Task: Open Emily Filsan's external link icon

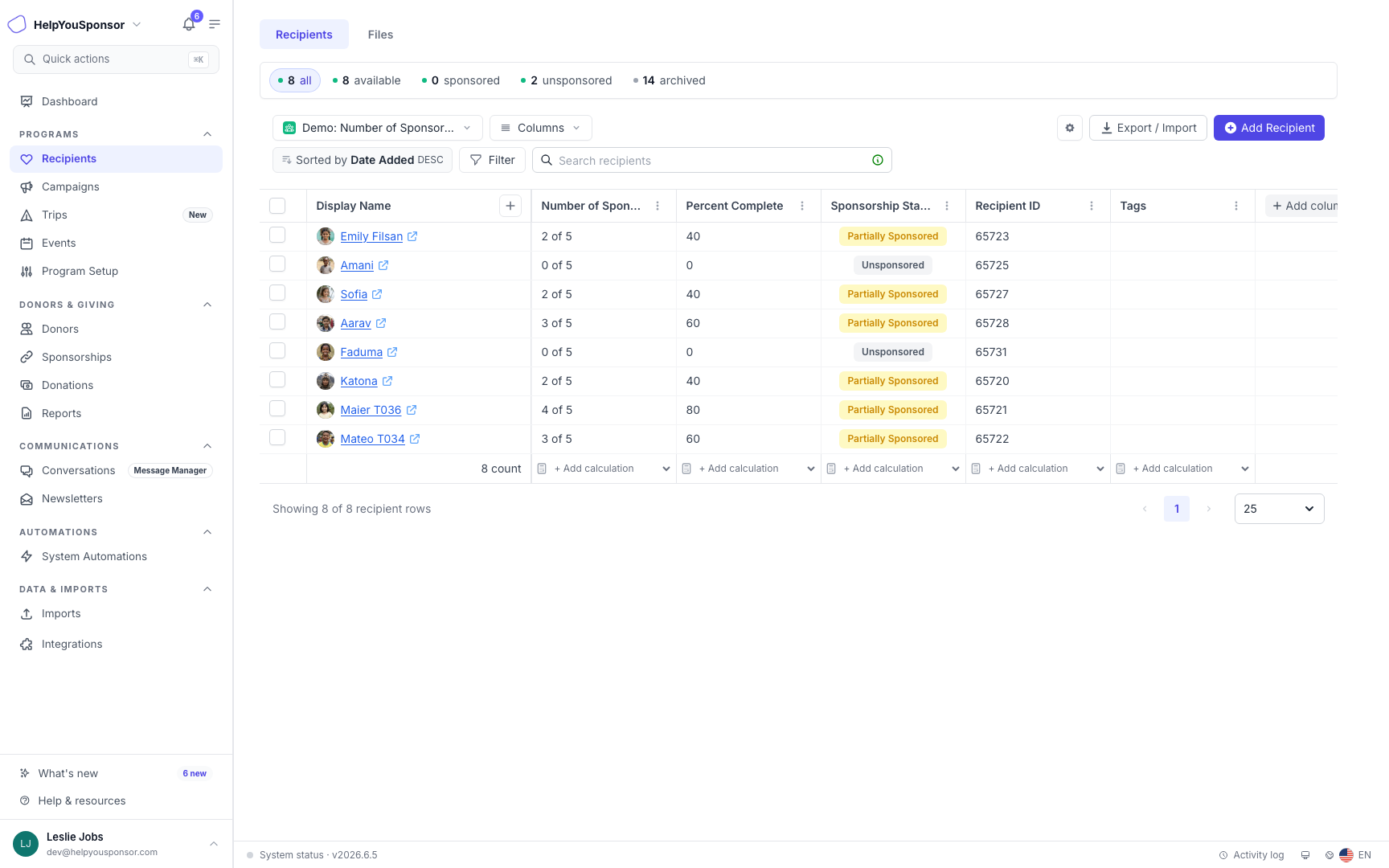Action: click(412, 236)
